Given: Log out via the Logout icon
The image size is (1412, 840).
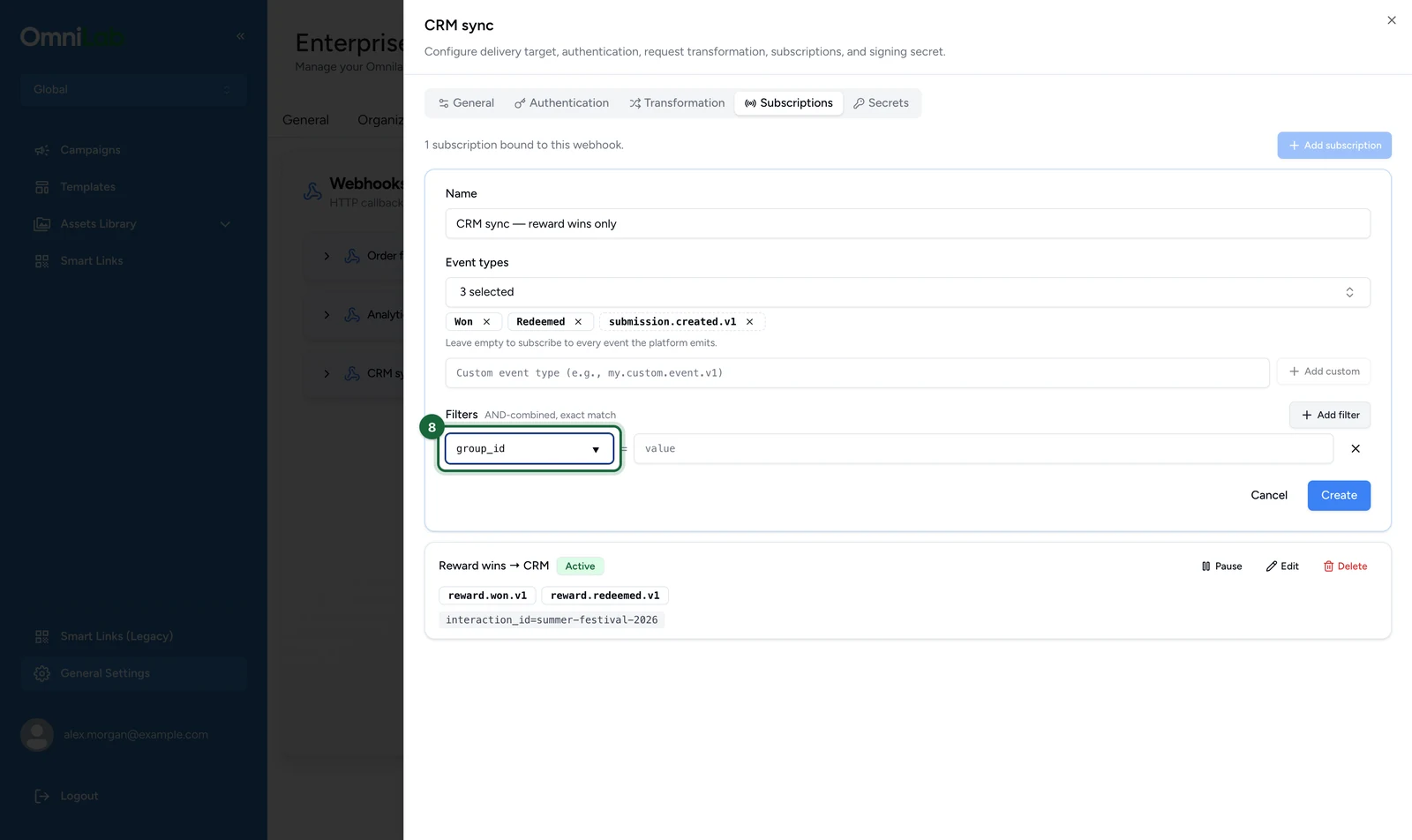Looking at the screenshot, I should [x=41, y=796].
